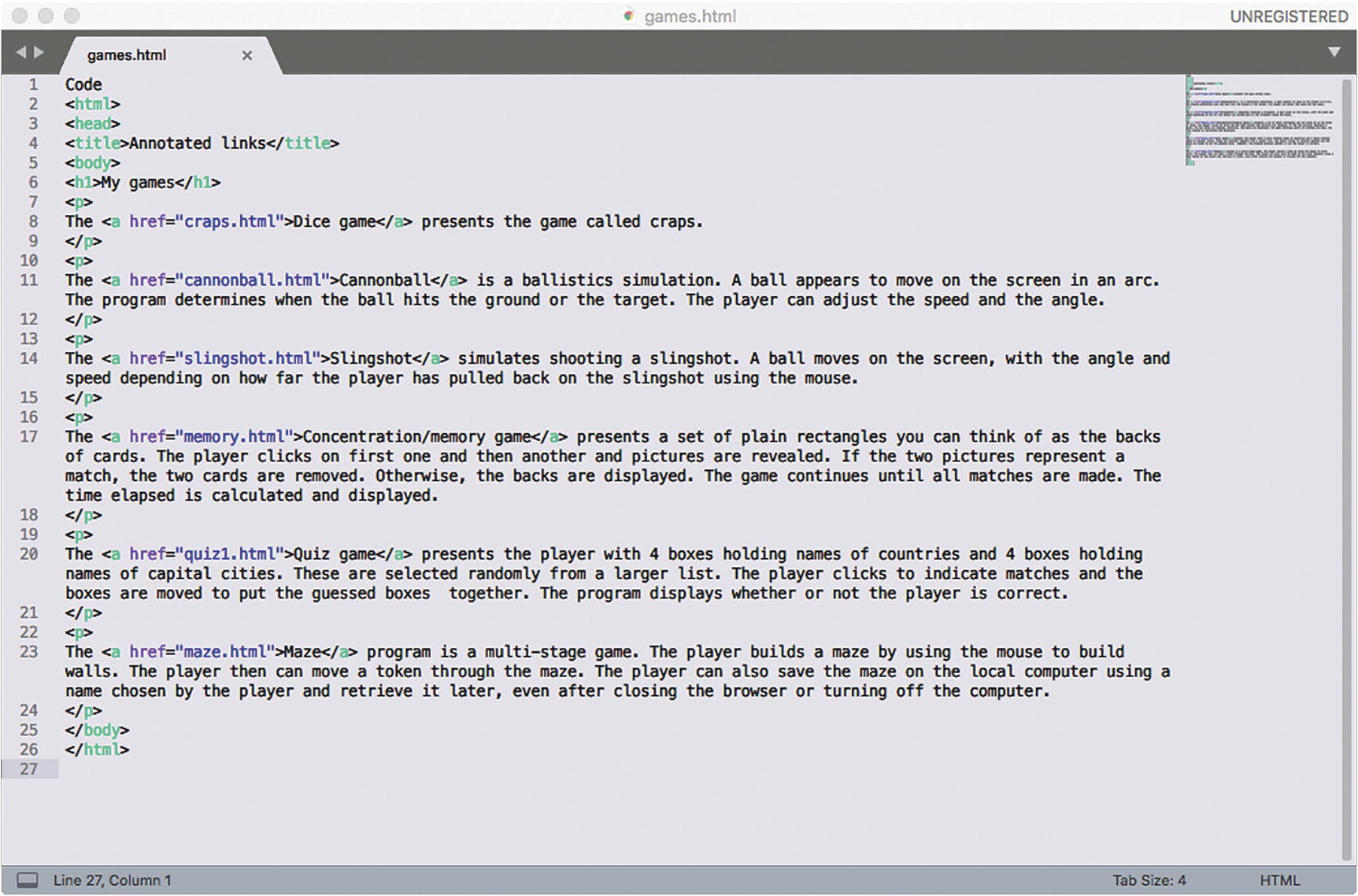Click the games.html file icon in title bar
1358x896 pixels.
pos(628,16)
